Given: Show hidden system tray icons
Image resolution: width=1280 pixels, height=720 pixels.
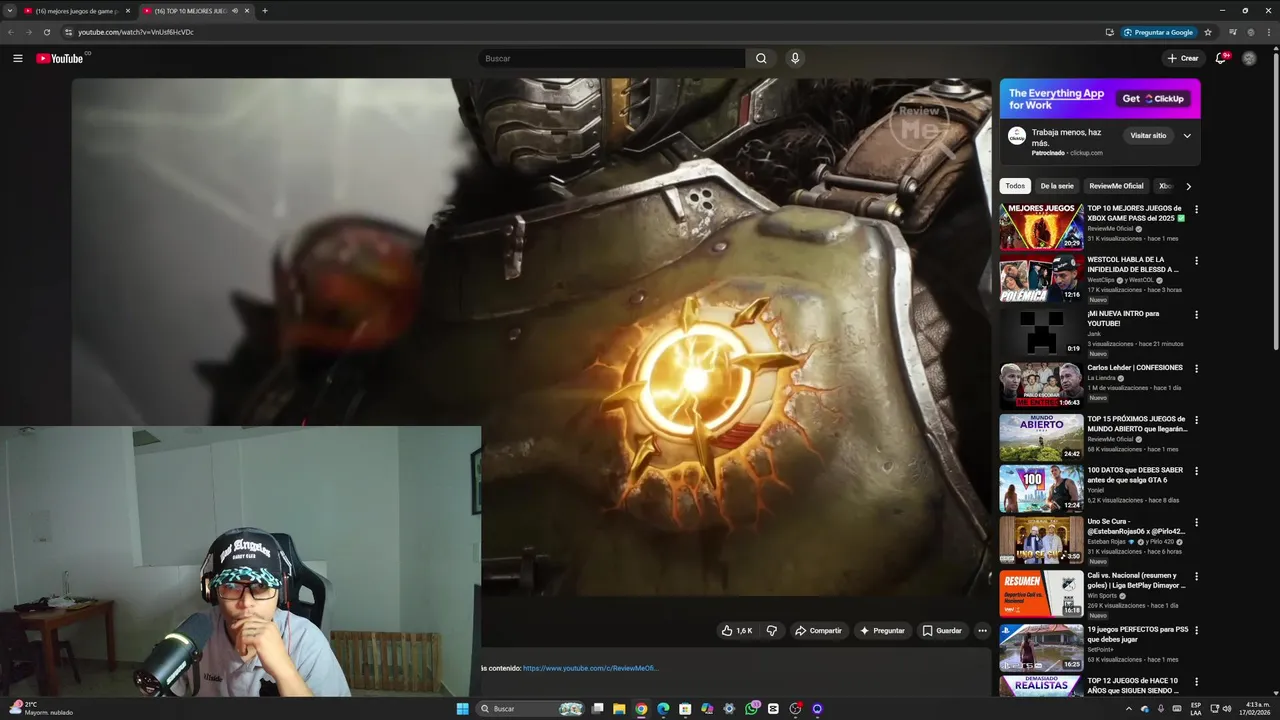Looking at the screenshot, I should 1129,709.
